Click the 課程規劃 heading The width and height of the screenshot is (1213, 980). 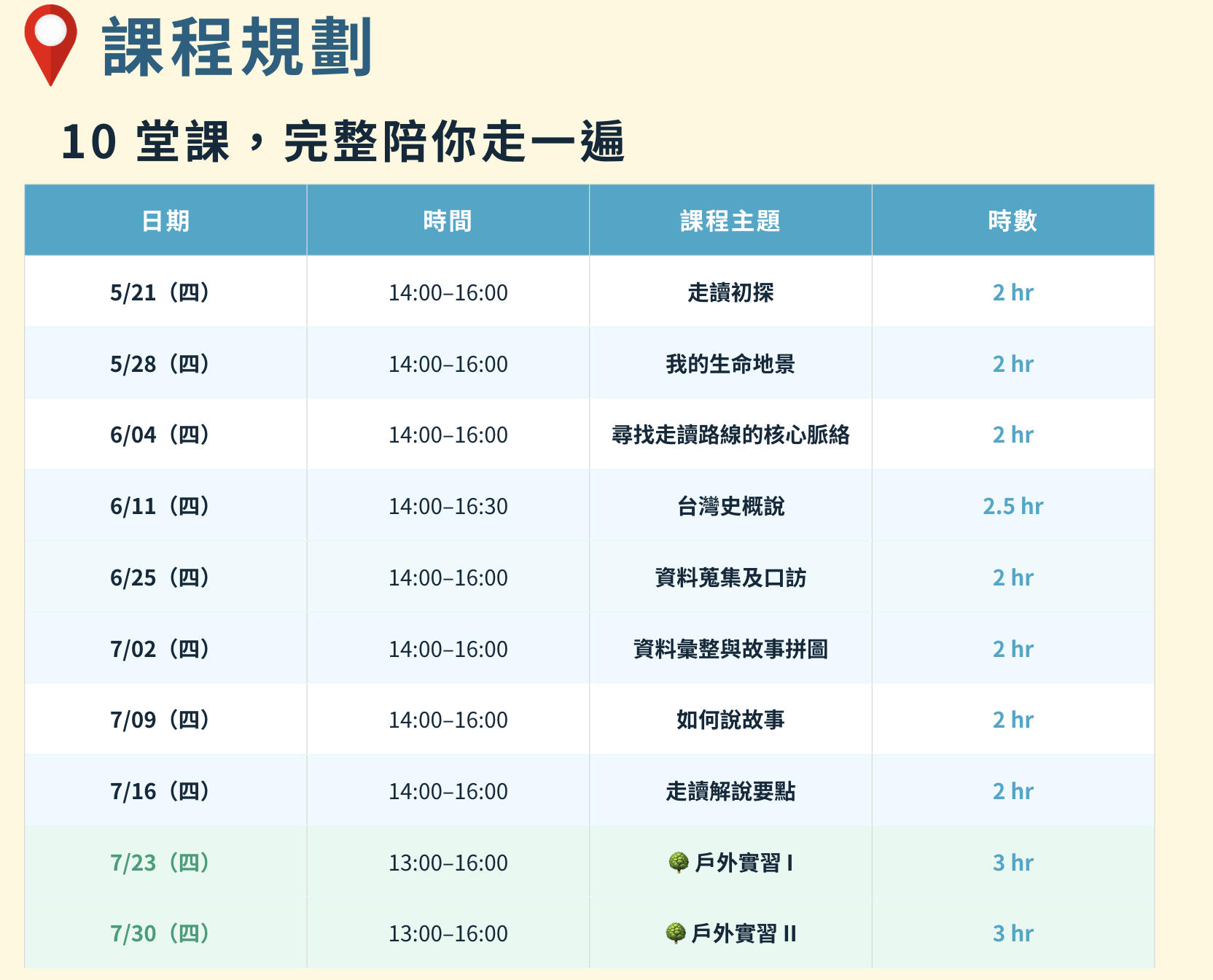point(238,47)
